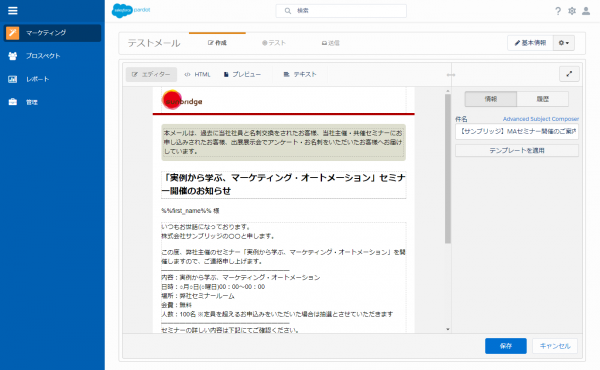
Task: Click the scrollbar down arrow
Action: click(448, 329)
